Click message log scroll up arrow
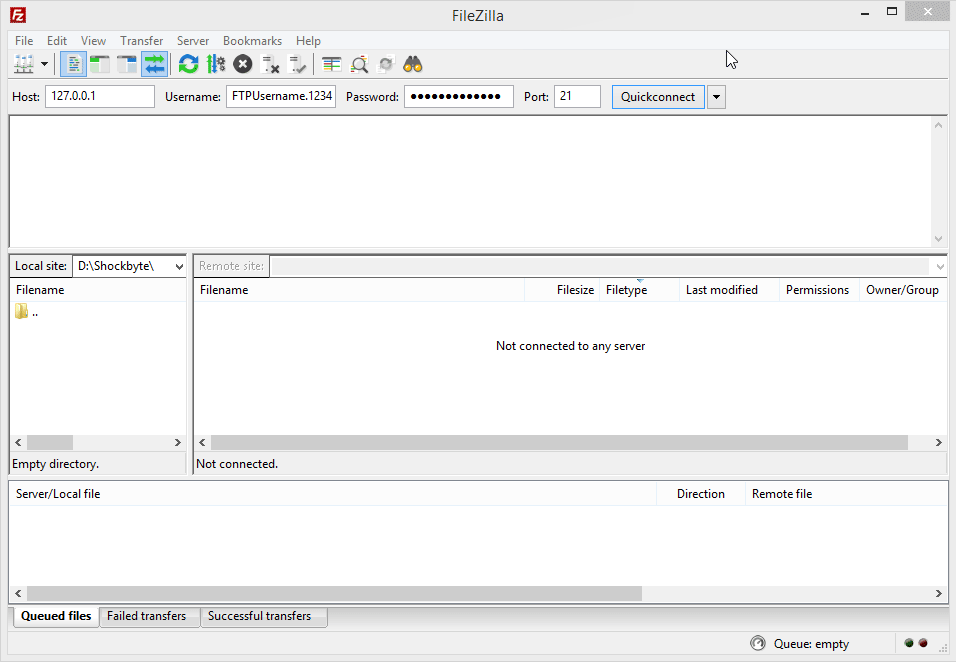Image resolution: width=956 pixels, height=662 pixels. [x=938, y=125]
